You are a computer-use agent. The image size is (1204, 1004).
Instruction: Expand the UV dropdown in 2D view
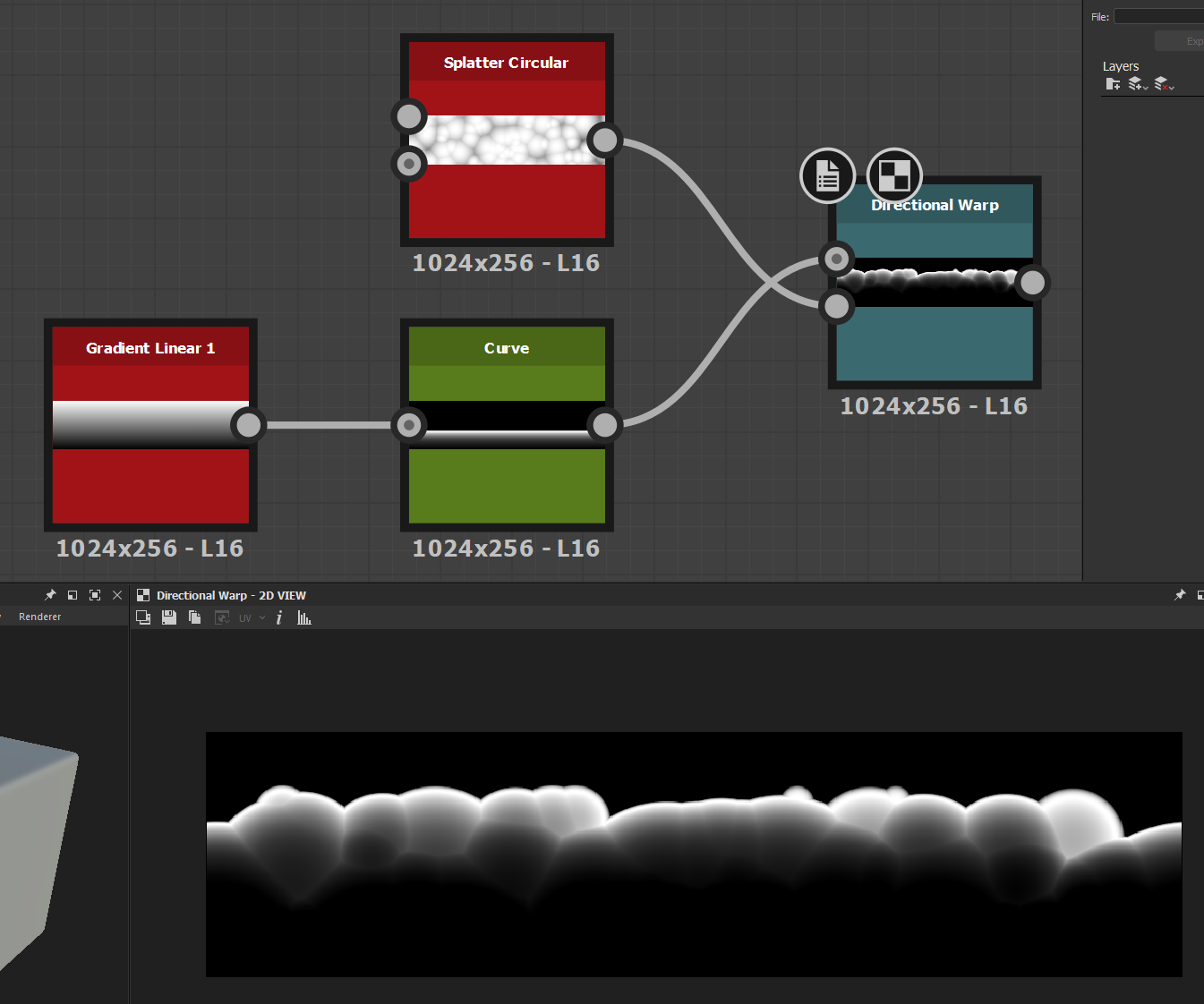pyautogui.click(x=252, y=618)
